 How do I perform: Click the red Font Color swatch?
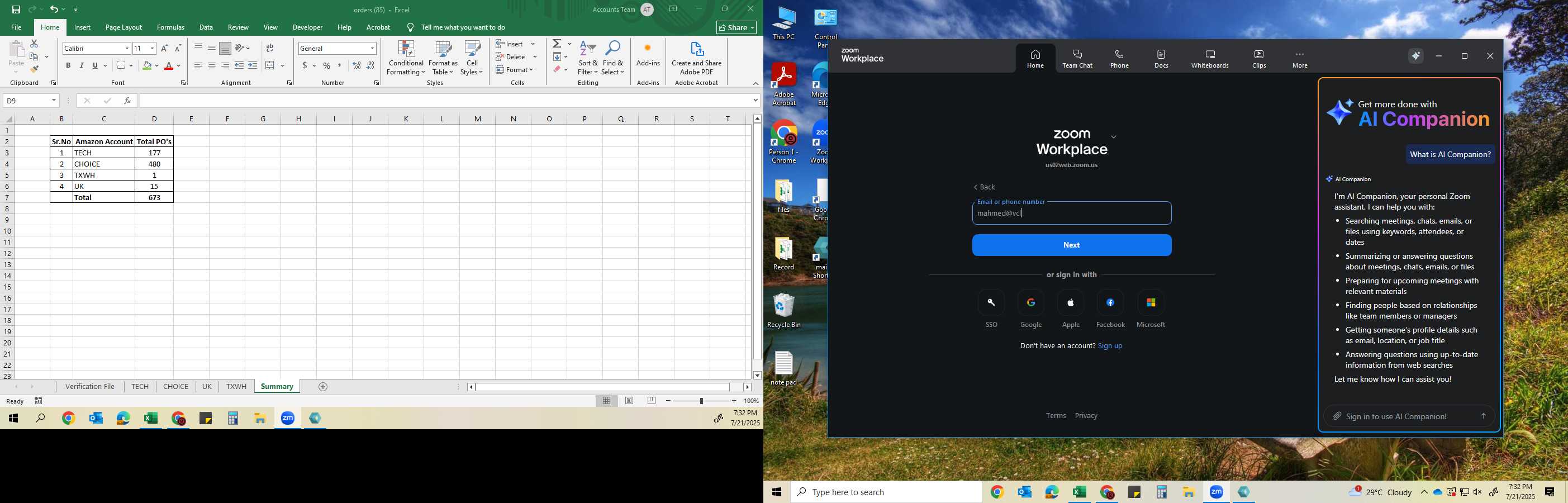pos(169,66)
